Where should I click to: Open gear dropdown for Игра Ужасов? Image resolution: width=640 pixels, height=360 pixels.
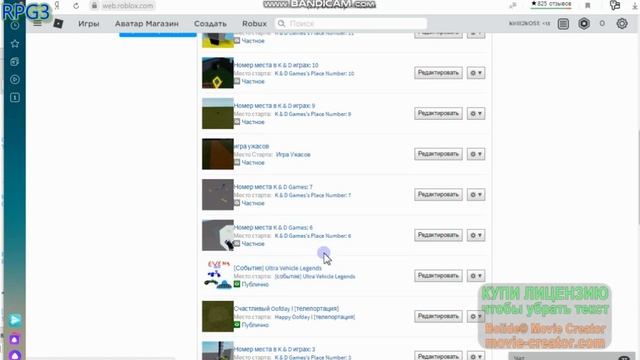pyautogui.click(x=476, y=154)
